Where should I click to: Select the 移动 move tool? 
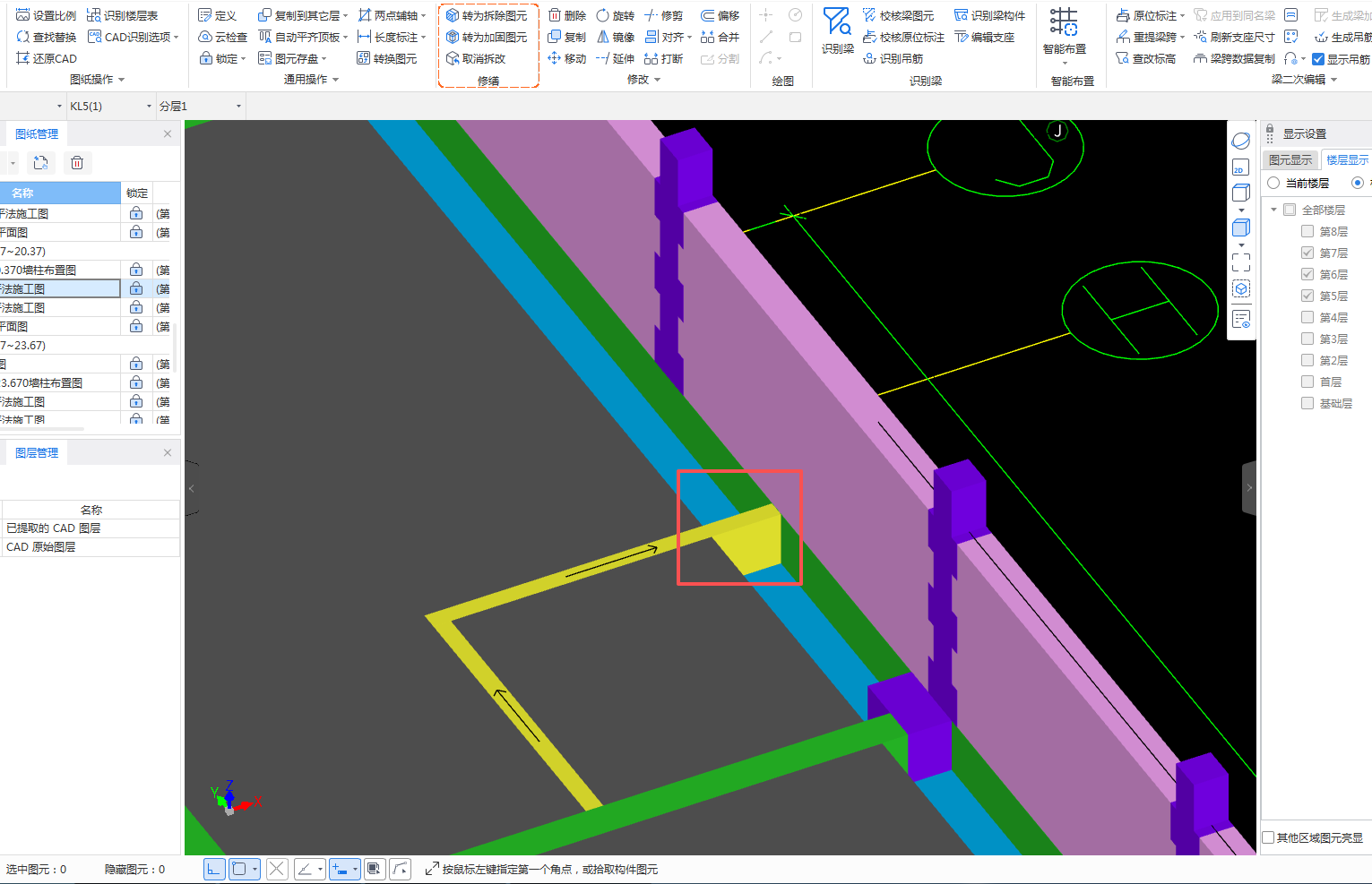coord(567,58)
